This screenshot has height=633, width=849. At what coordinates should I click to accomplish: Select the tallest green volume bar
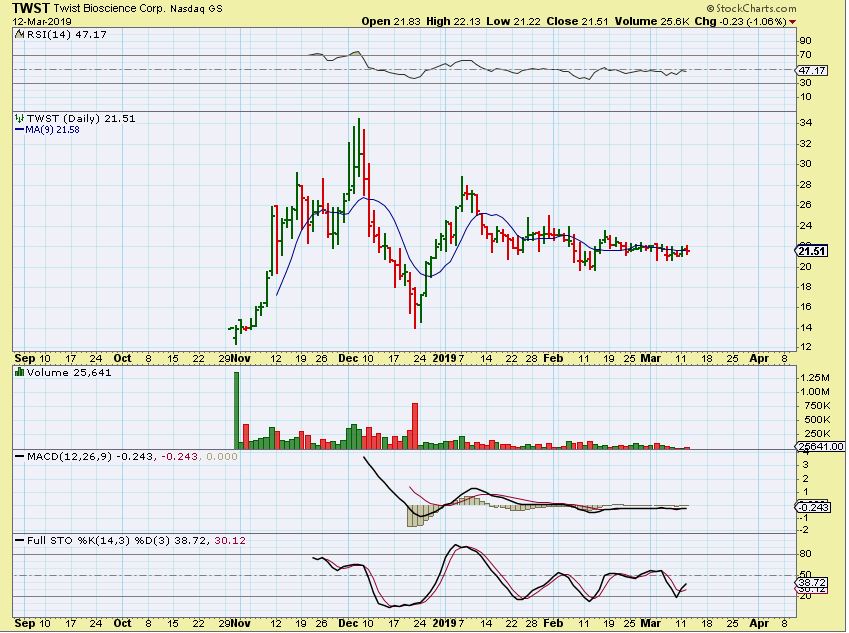[x=237, y=410]
